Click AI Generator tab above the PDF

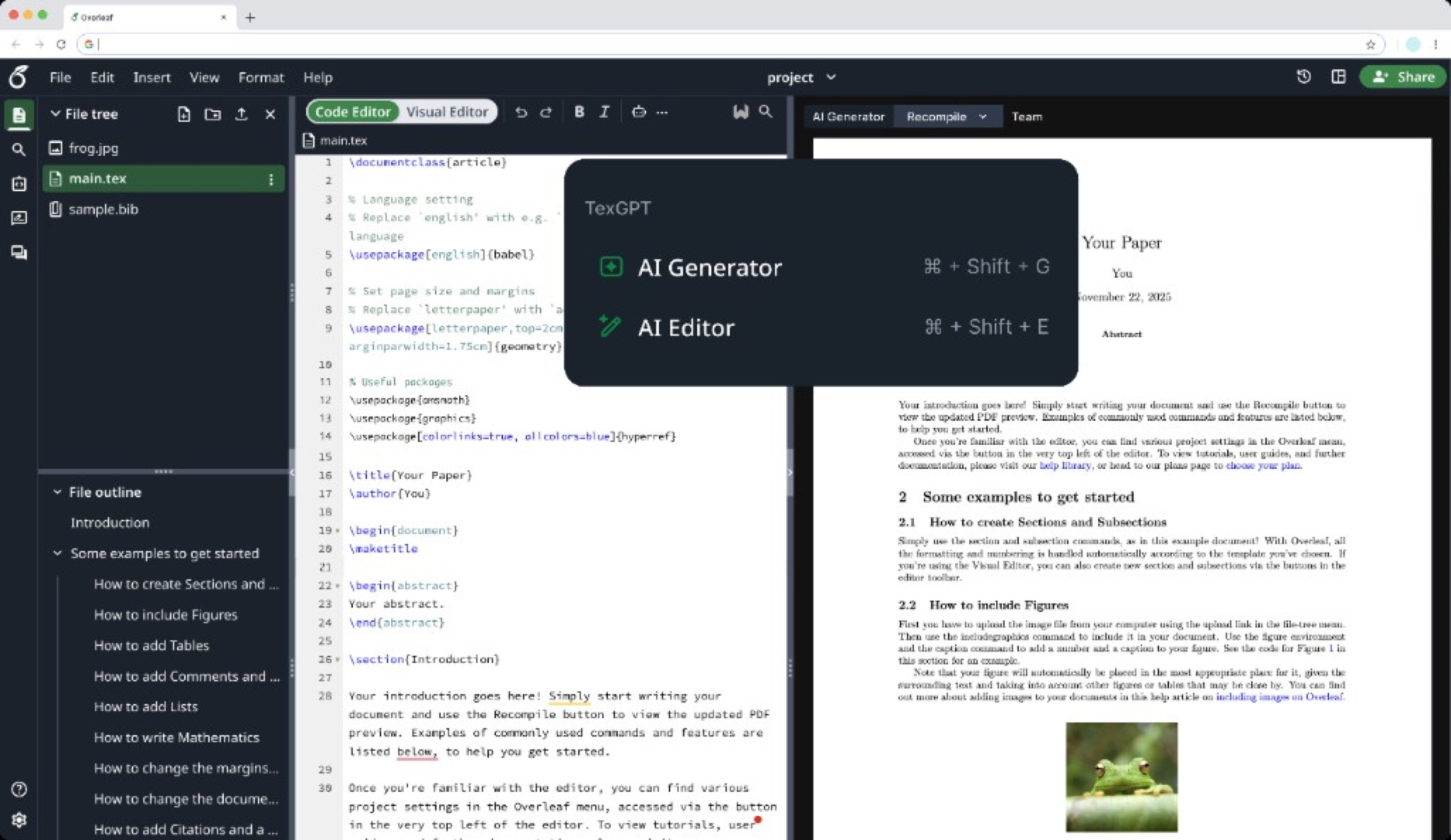click(x=848, y=116)
